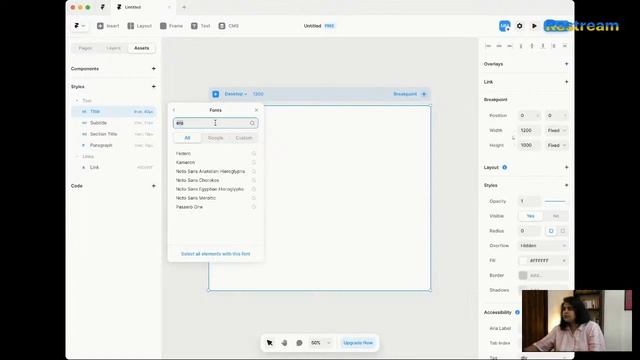Viewport: 640px width, 360px height.
Task: Switch to the Assets tab
Action: pyautogui.click(x=142, y=48)
